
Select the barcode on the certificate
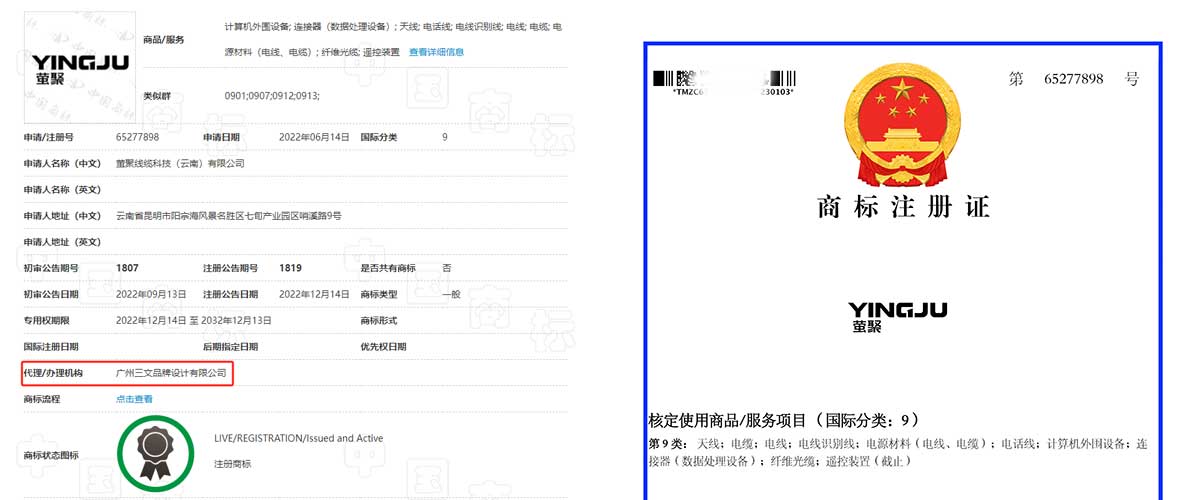click(x=723, y=81)
